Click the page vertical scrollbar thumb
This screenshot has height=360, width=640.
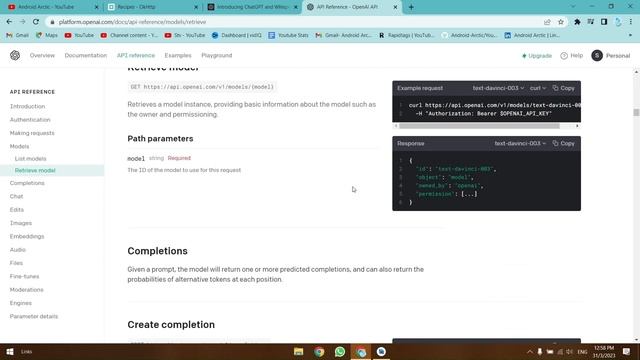636,112
